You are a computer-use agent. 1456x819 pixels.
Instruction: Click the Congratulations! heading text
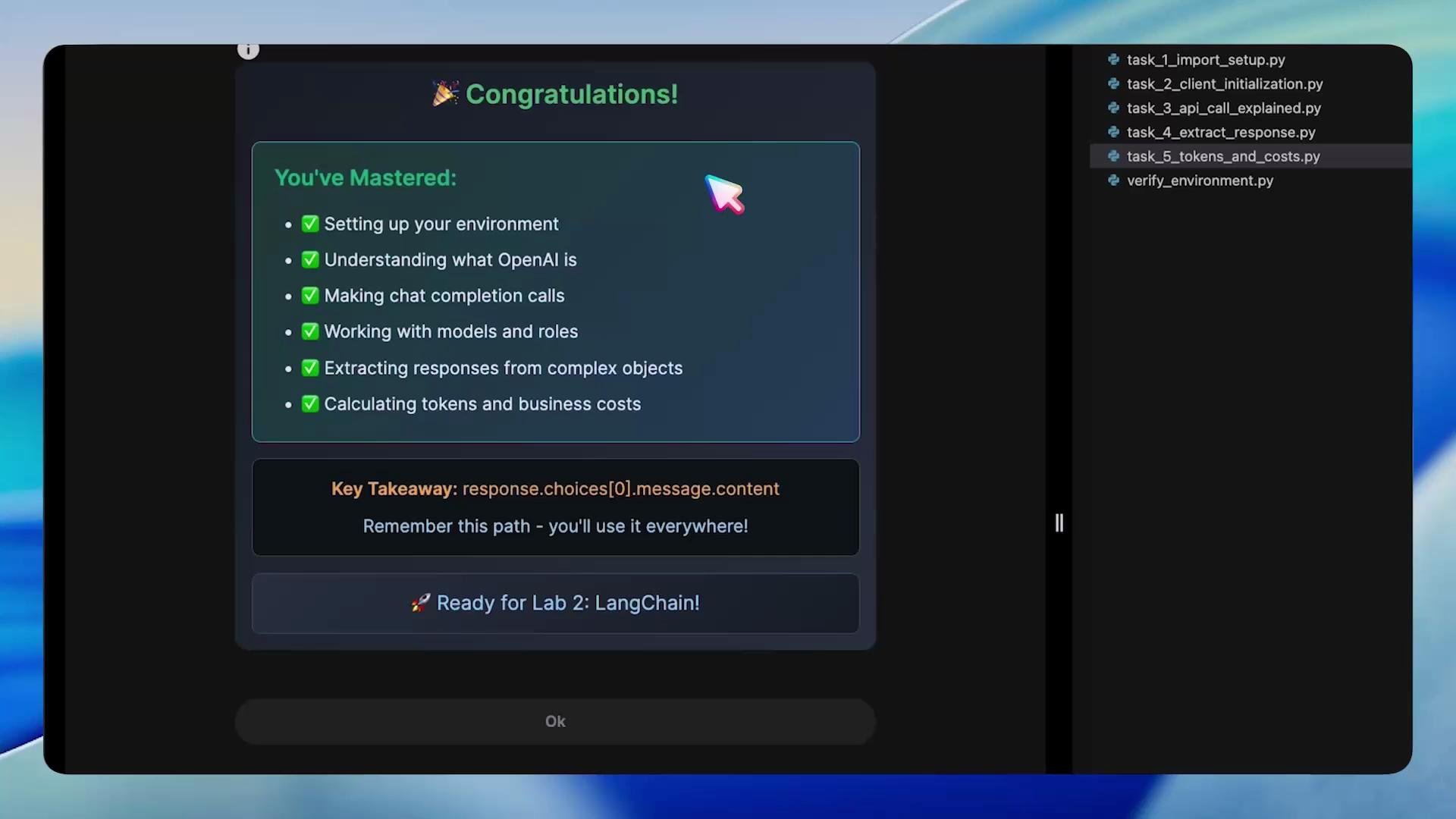pyautogui.click(x=572, y=94)
